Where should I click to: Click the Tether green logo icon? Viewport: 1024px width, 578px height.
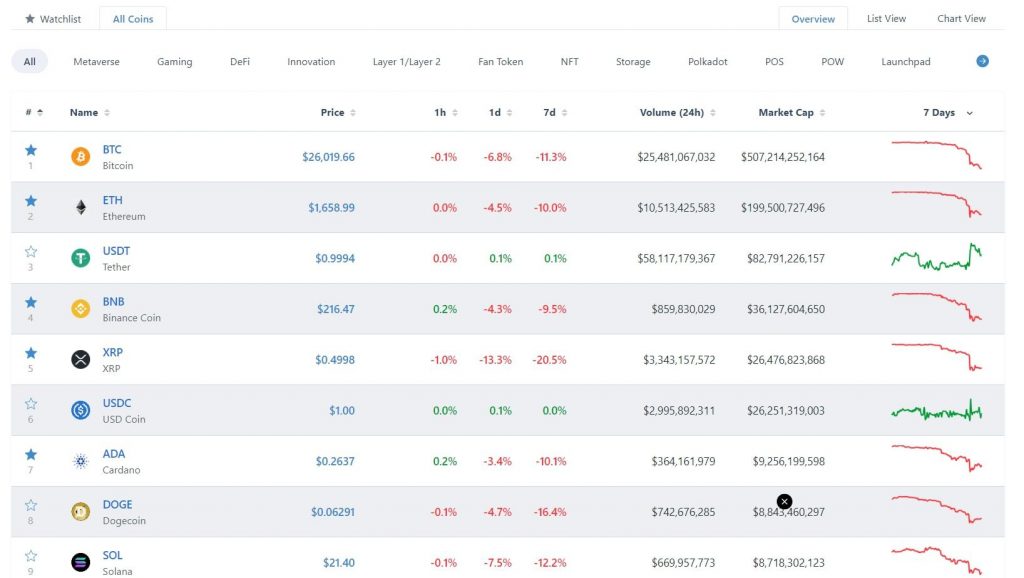click(80, 258)
